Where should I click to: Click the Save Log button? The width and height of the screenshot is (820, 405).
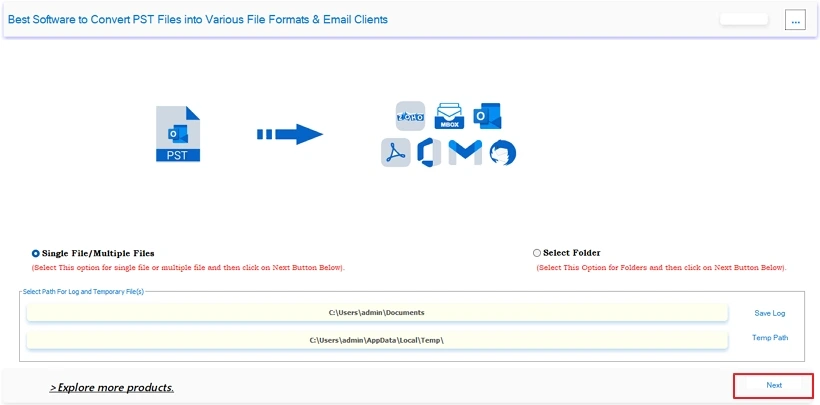[769, 313]
